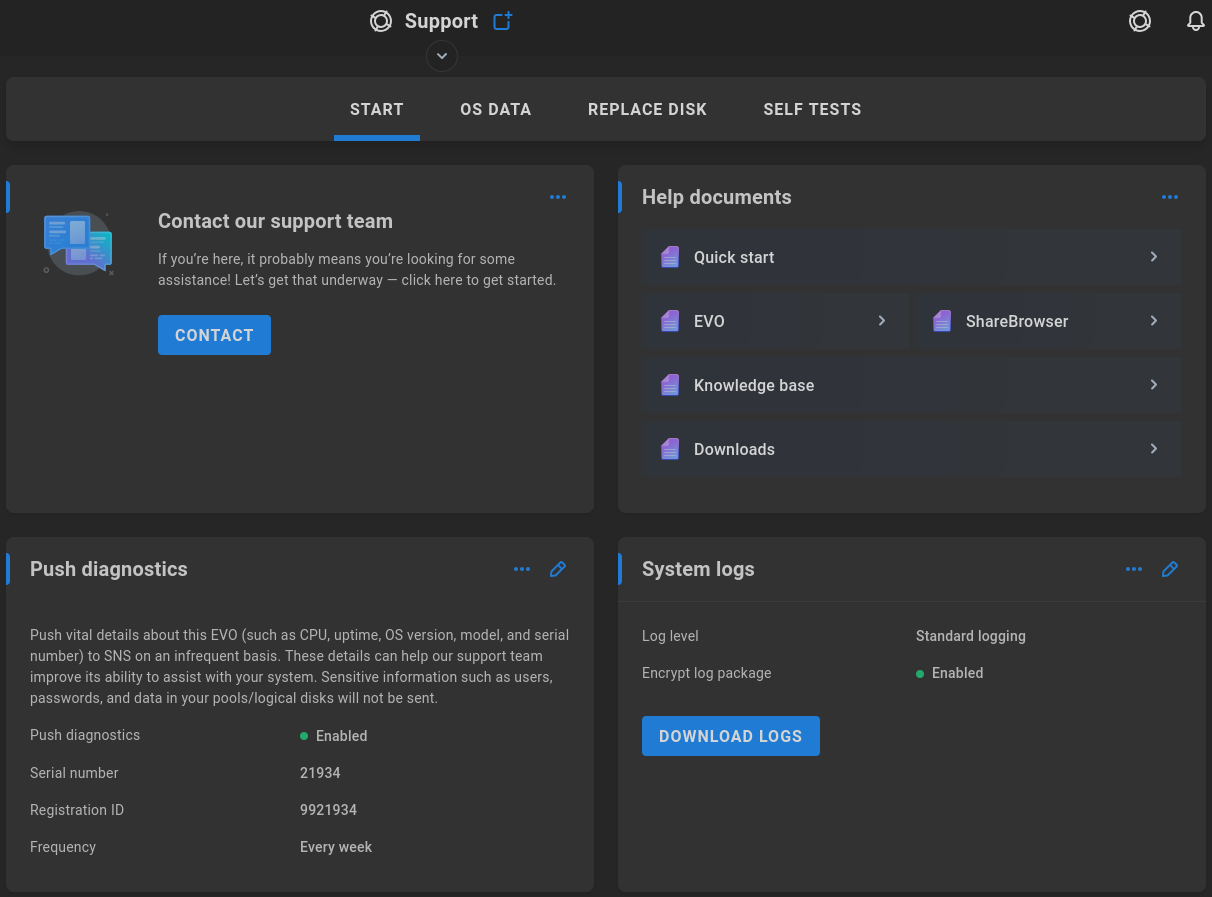Click the Knowledge base row chevron

tap(1154, 385)
